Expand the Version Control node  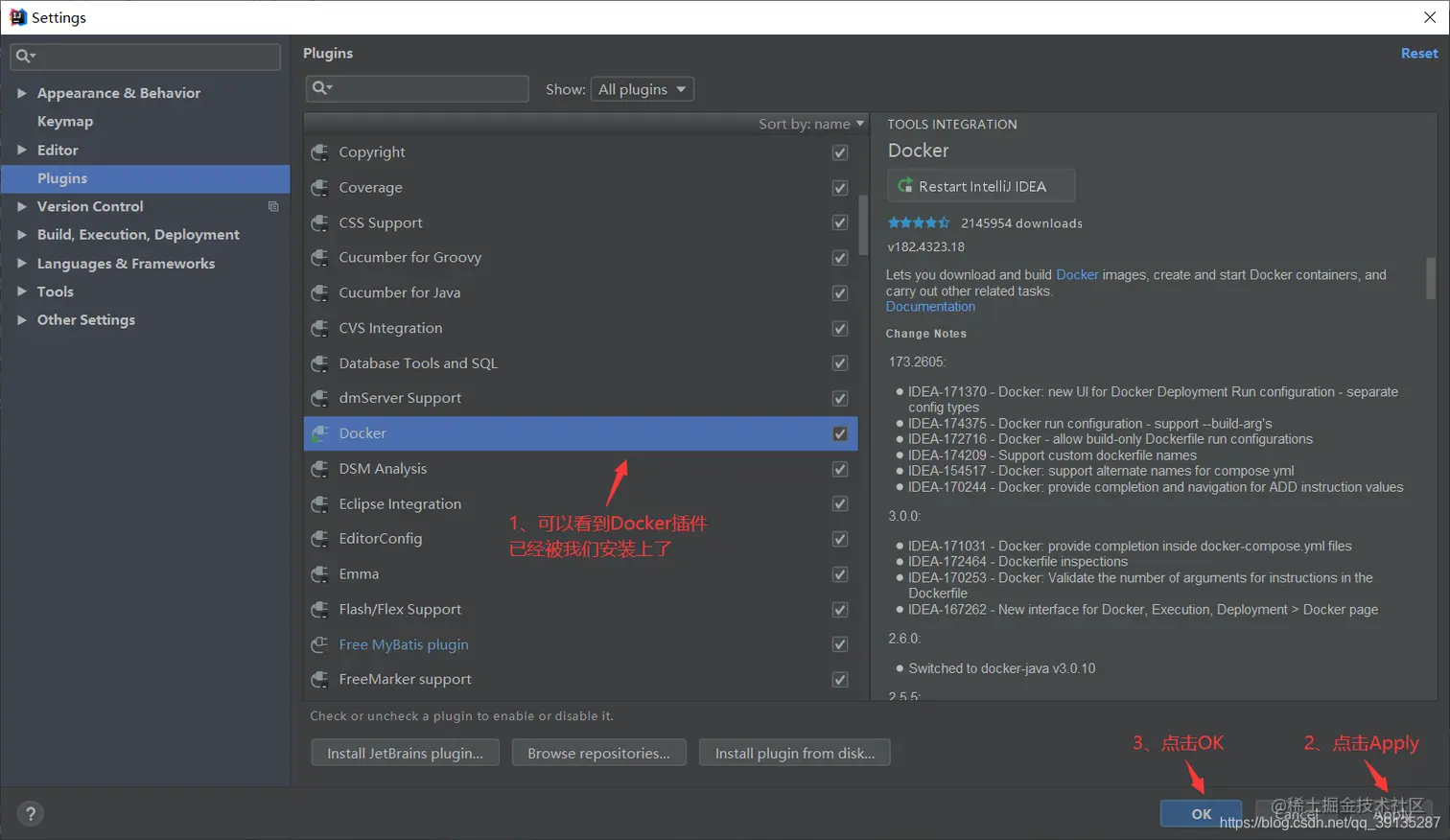tap(21, 206)
